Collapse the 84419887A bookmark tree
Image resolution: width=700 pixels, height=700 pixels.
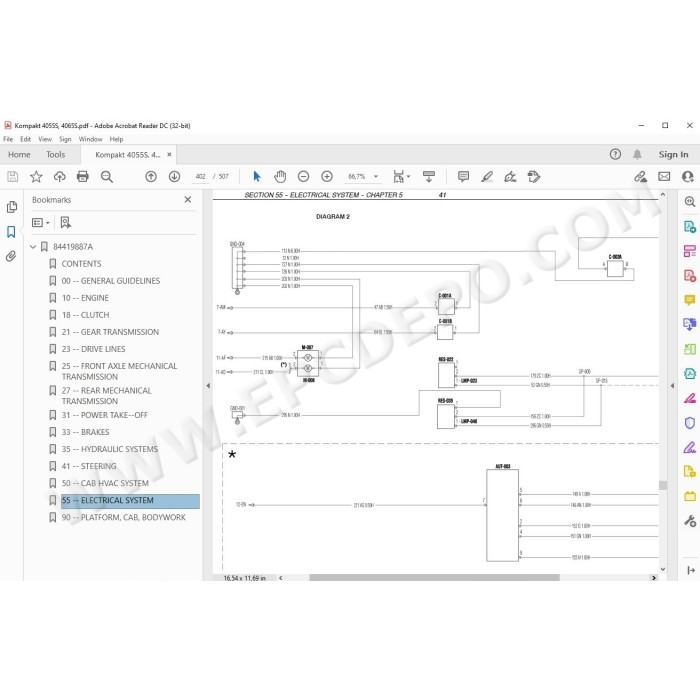(33, 246)
